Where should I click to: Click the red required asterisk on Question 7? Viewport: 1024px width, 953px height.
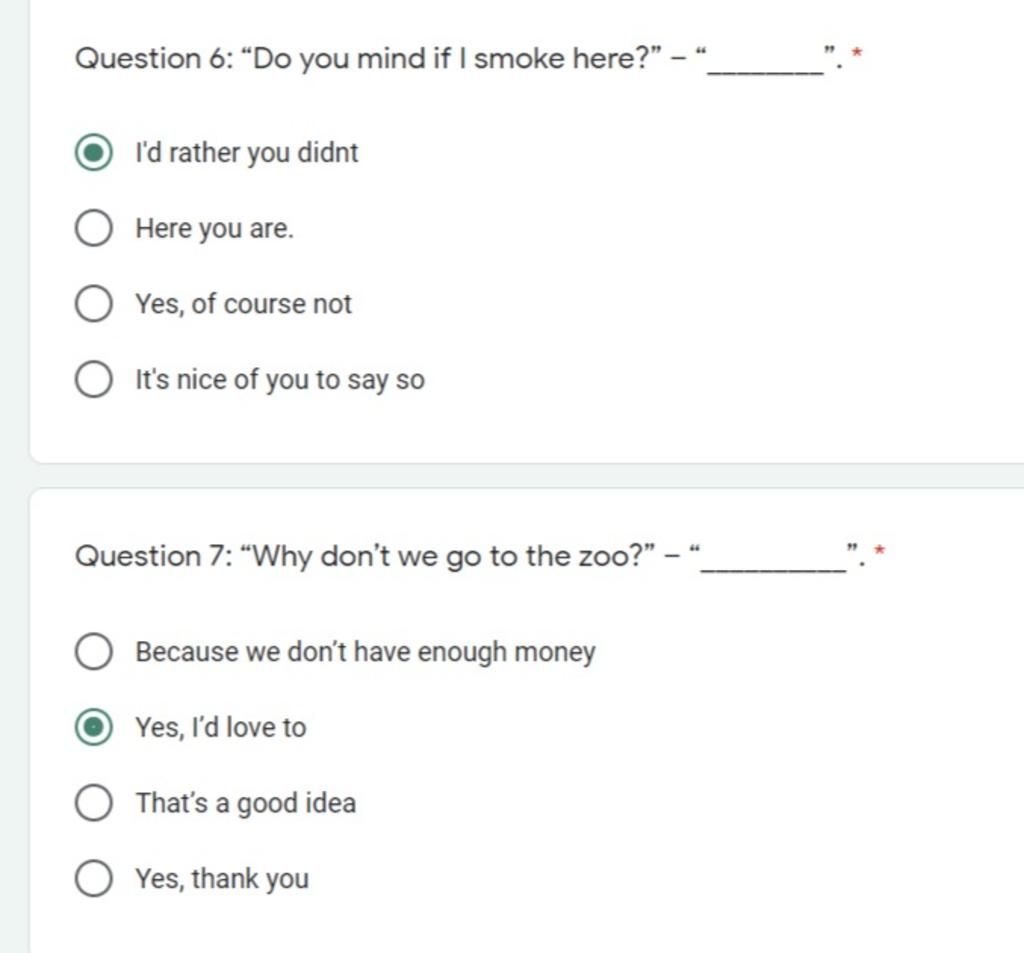pyautogui.click(x=880, y=551)
